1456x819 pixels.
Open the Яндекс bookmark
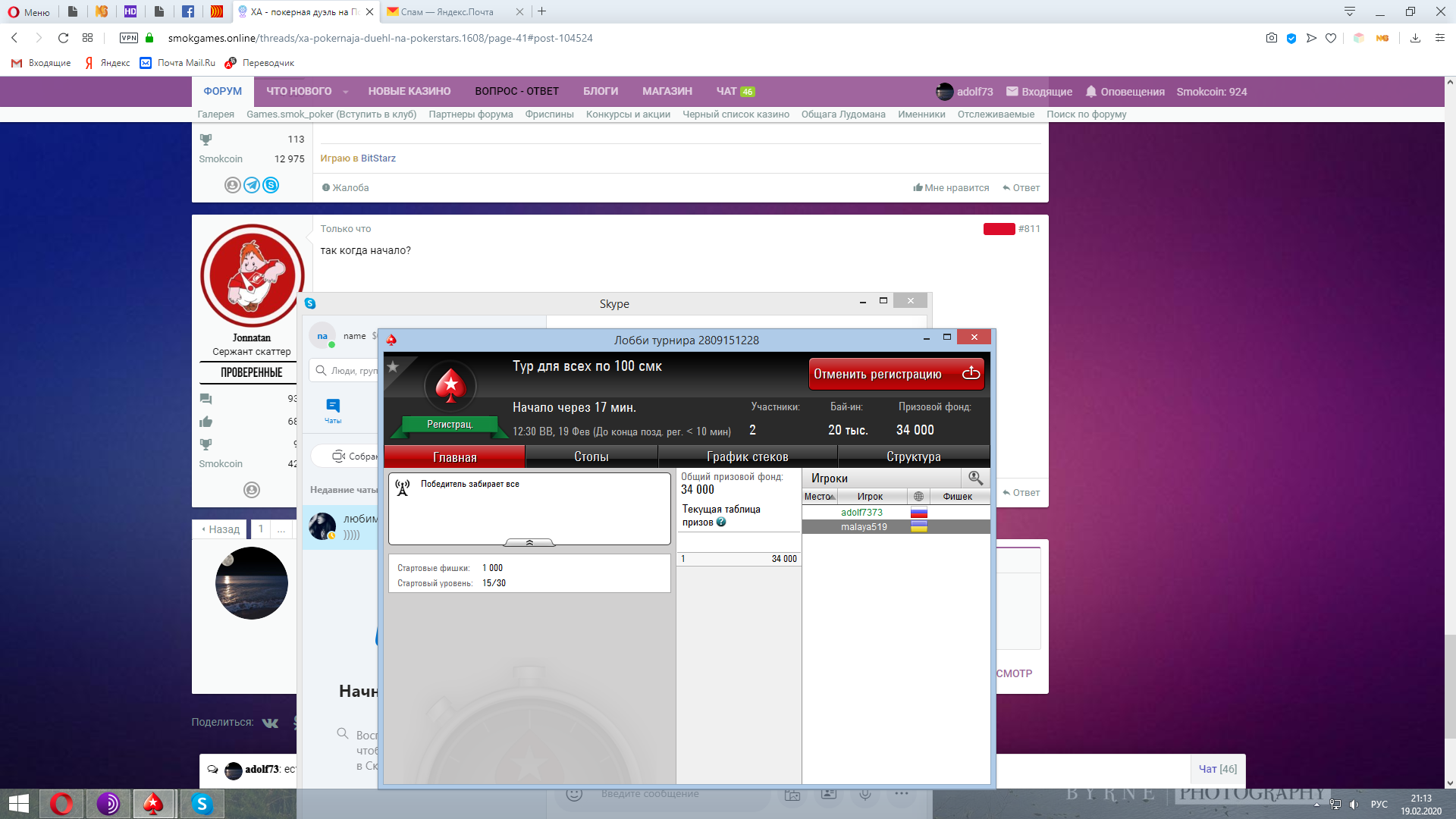pos(107,63)
